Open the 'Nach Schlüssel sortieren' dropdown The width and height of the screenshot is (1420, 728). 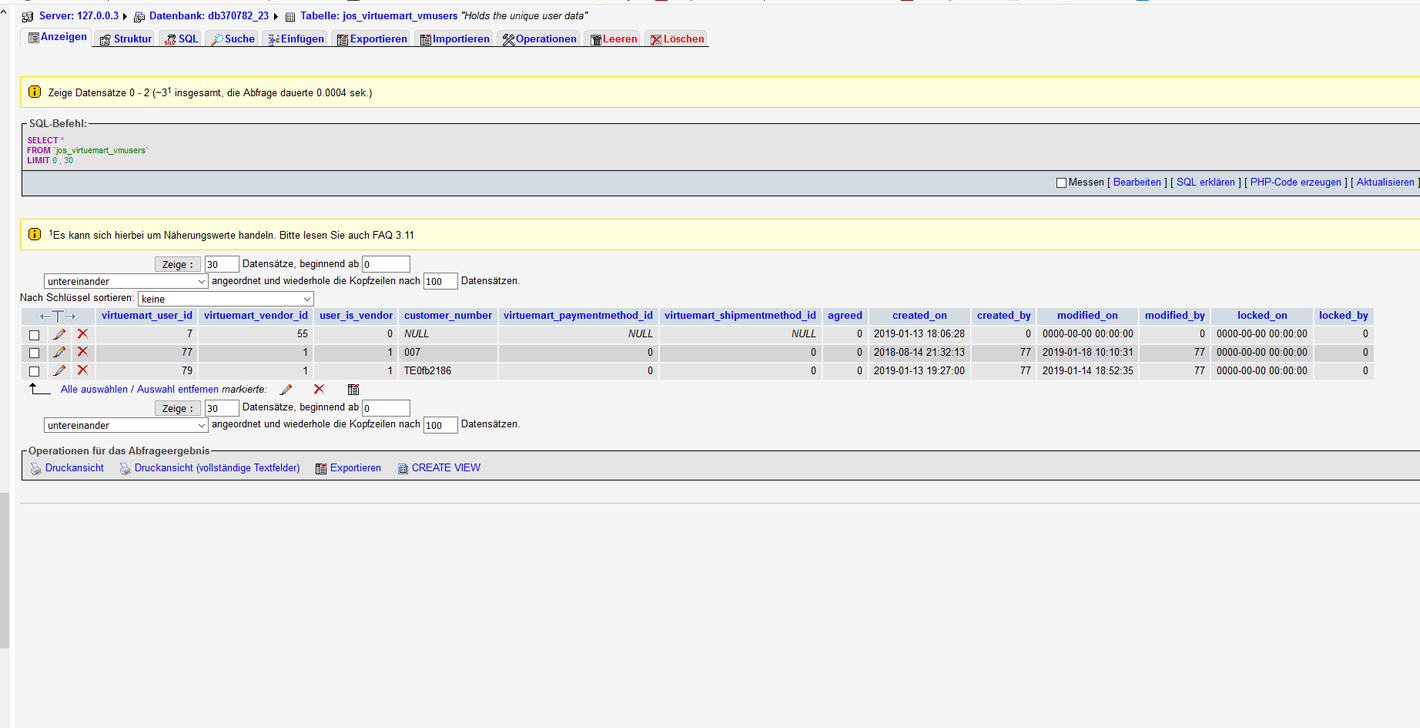click(x=226, y=299)
